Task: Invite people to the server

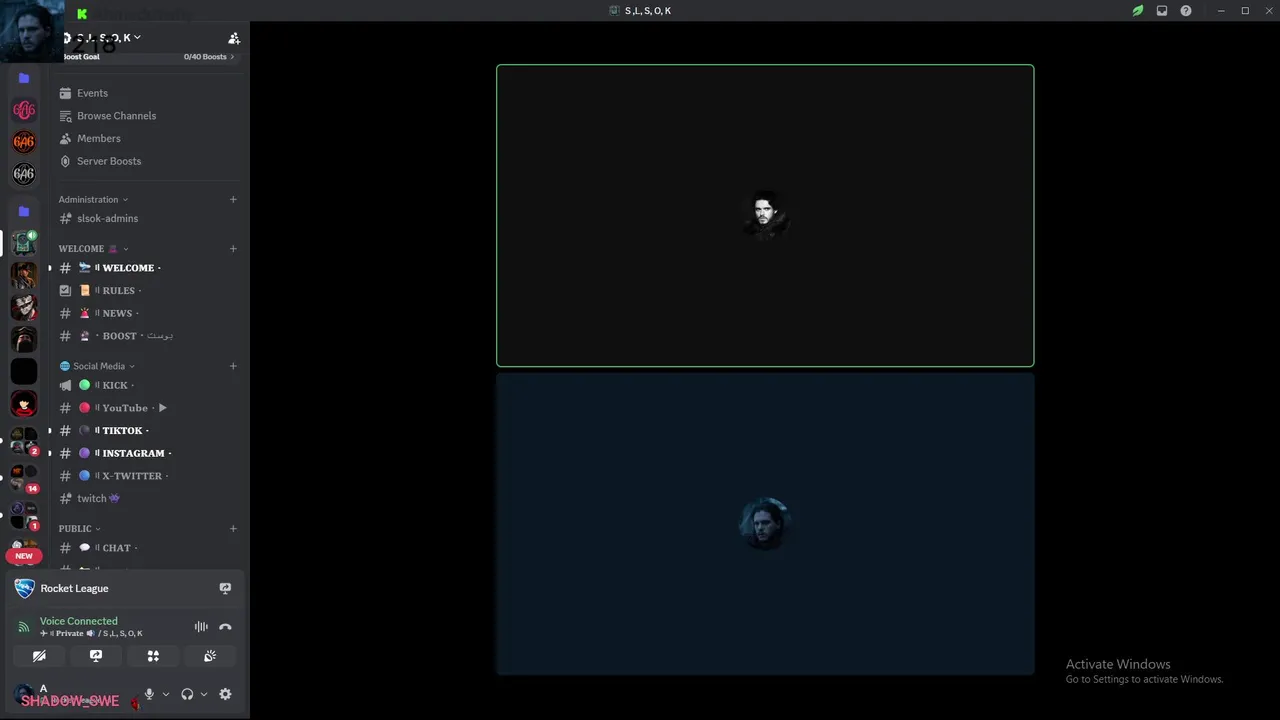Action: click(x=233, y=38)
